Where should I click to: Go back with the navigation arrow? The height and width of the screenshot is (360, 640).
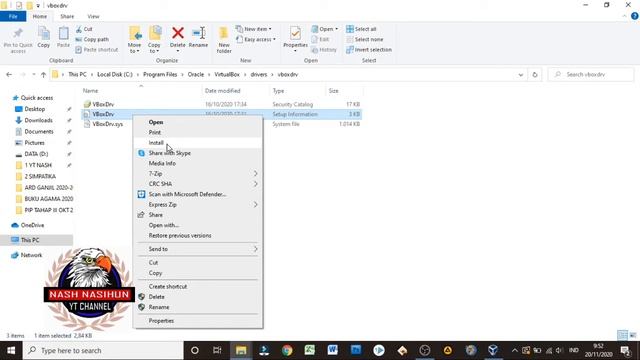point(9,75)
